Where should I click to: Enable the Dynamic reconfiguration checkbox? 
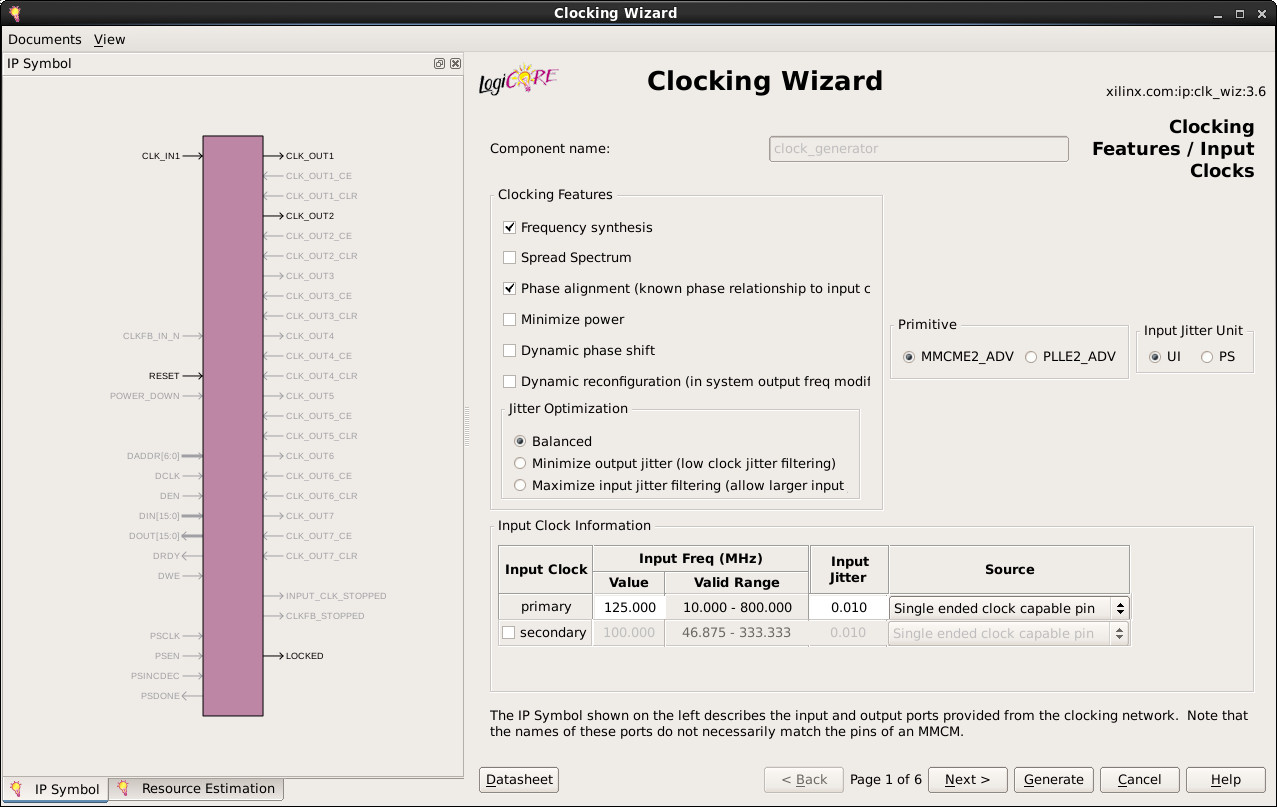pos(509,381)
